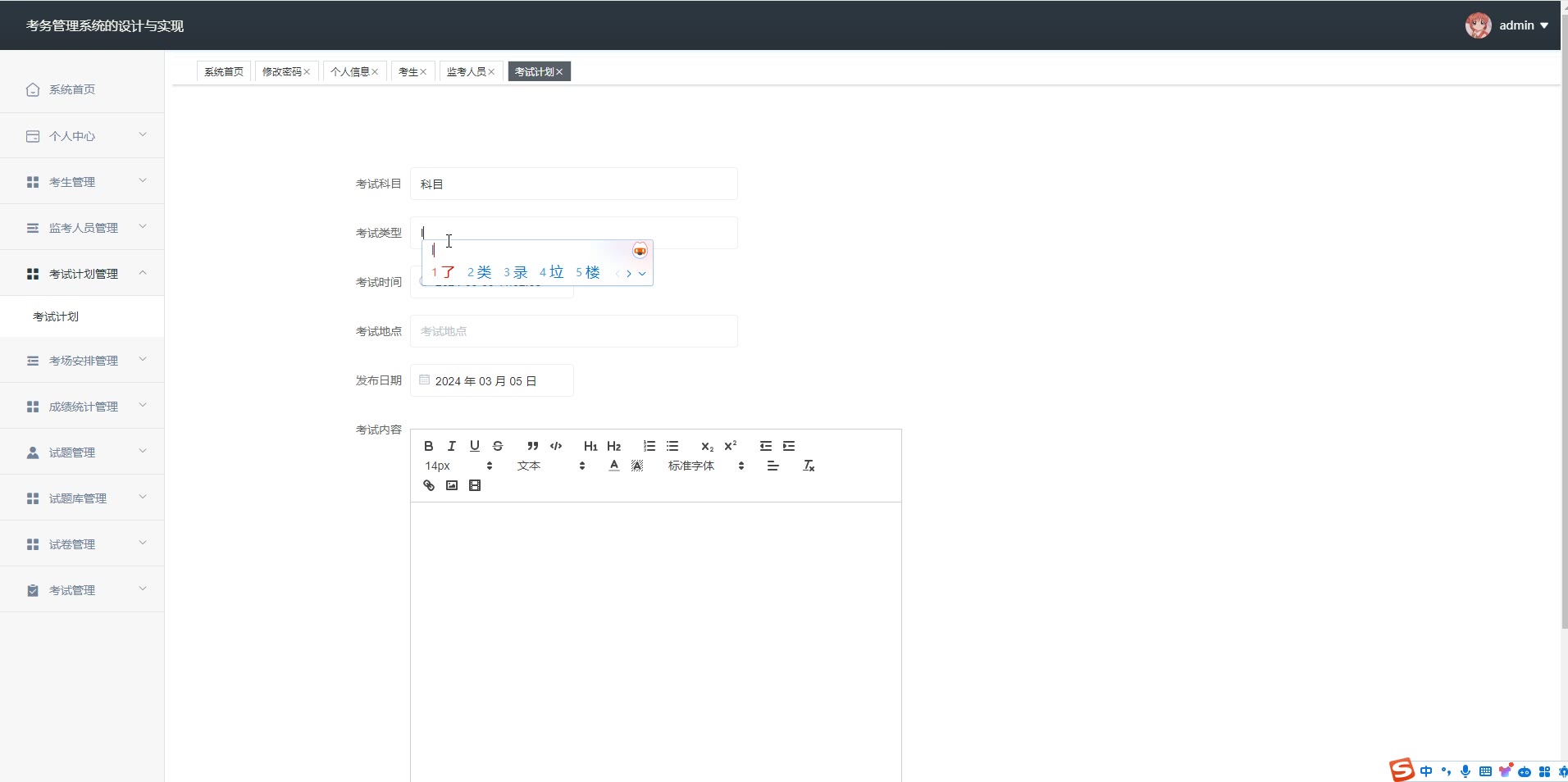Toggle Chinese/English mode on the IME bar
The image size is (1568, 782).
(1426, 771)
